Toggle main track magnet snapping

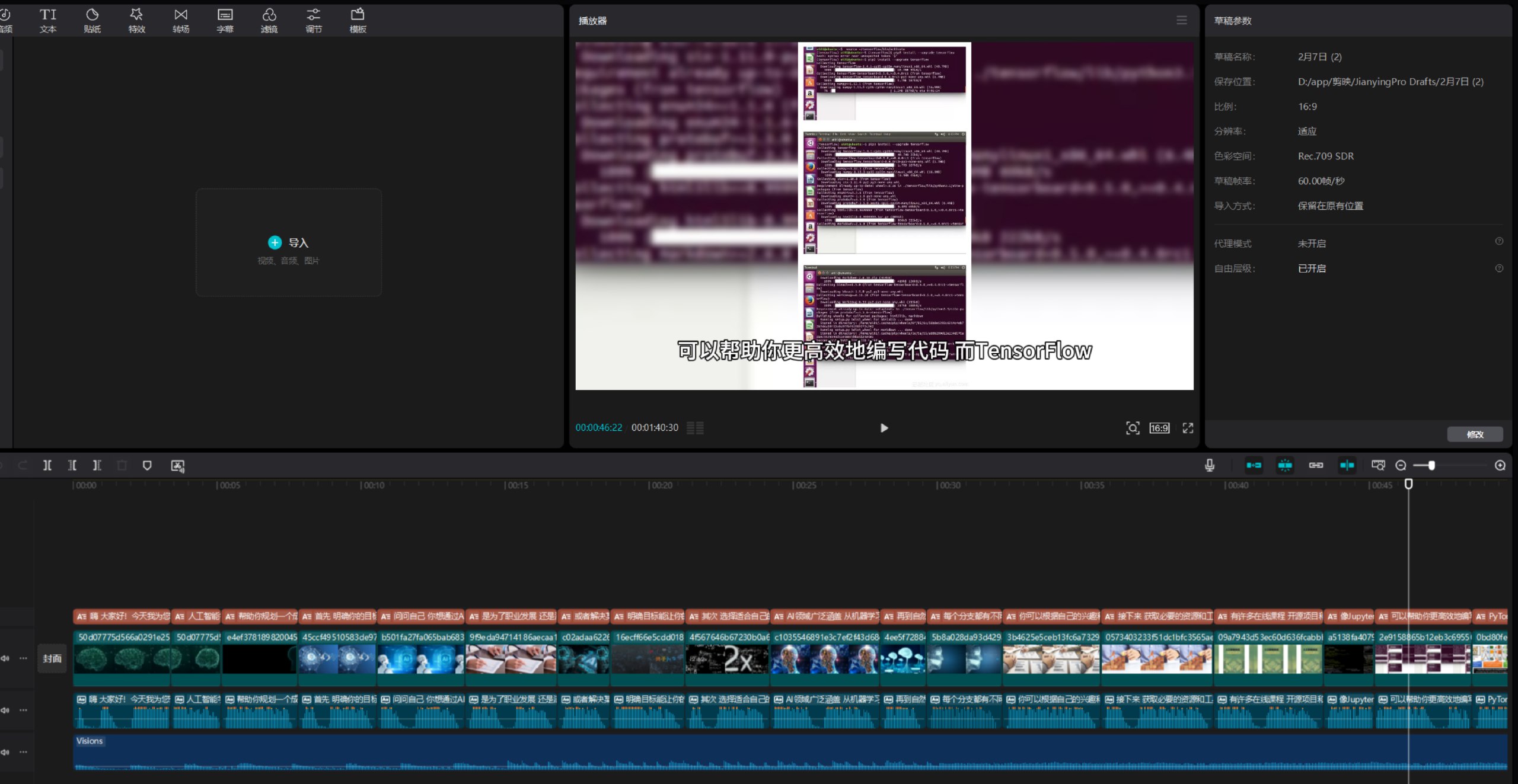point(1254,466)
